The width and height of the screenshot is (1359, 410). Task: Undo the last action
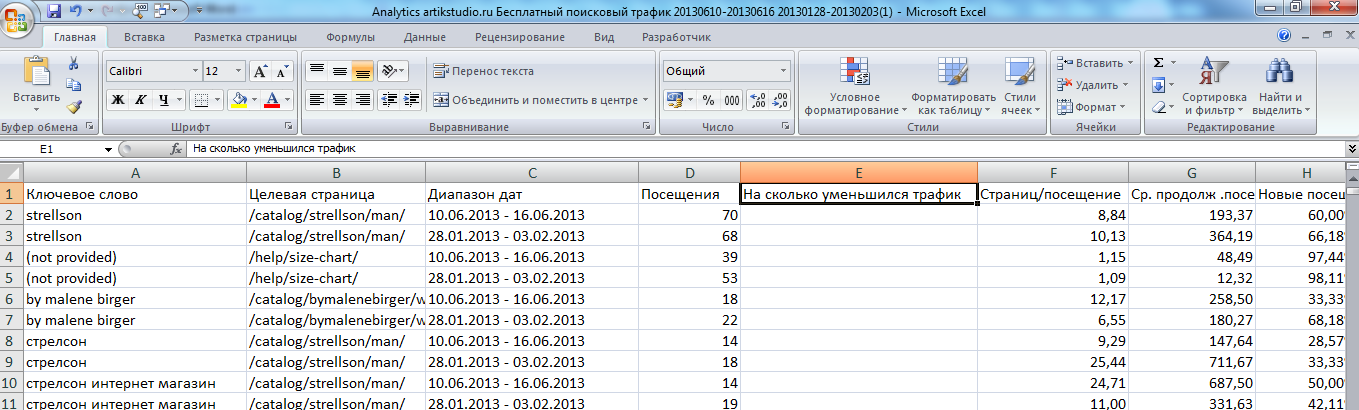coord(78,10)
